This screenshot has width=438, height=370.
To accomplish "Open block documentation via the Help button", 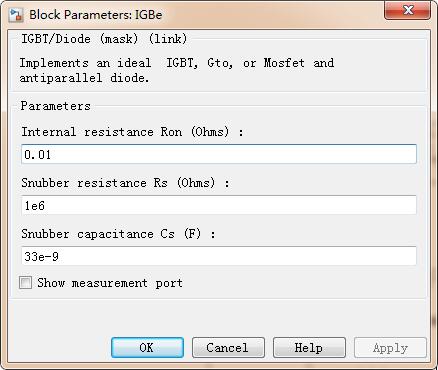I will tap(309, 347).
